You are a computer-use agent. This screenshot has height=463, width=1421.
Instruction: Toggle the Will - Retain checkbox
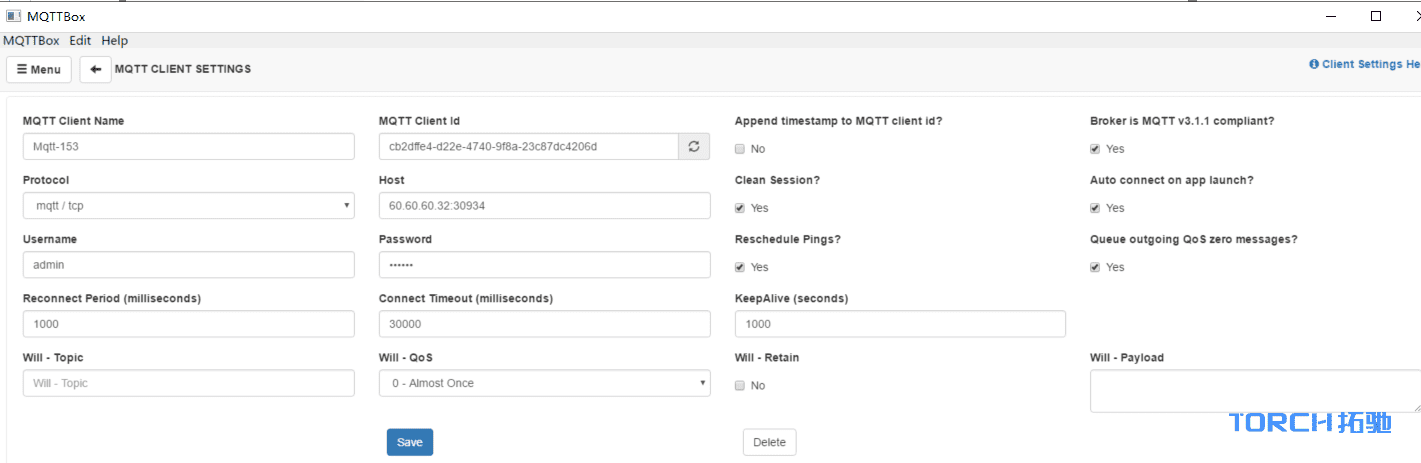coord(740,386)
